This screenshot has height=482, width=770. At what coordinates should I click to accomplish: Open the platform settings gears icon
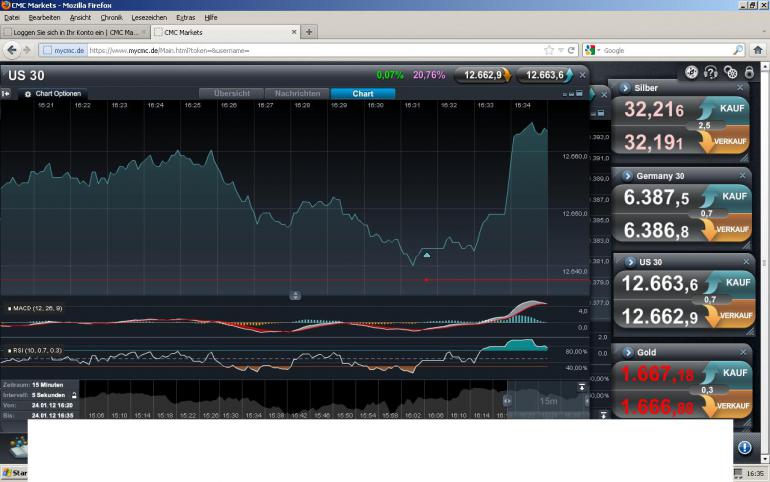click(731, 73)
